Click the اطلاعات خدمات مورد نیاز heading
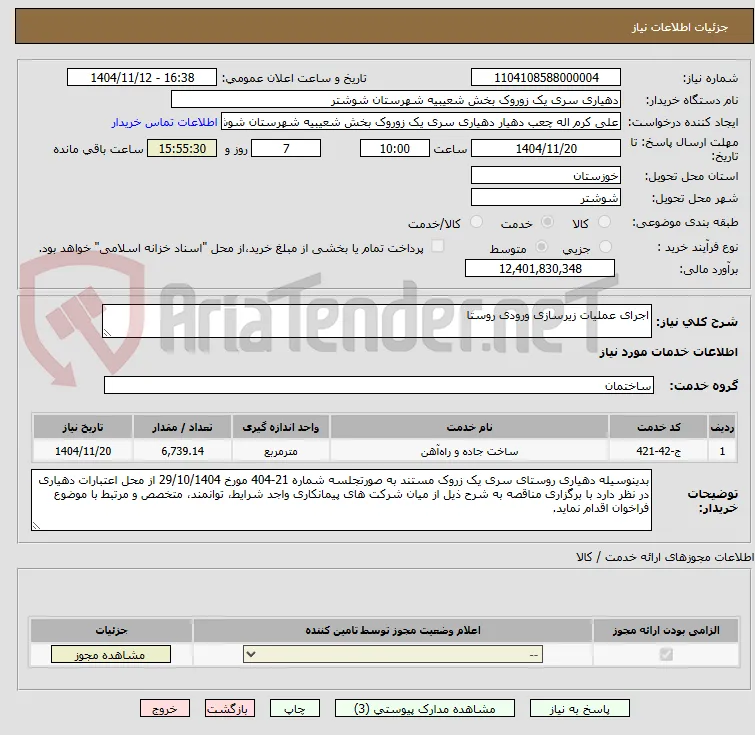 [668, 352]
